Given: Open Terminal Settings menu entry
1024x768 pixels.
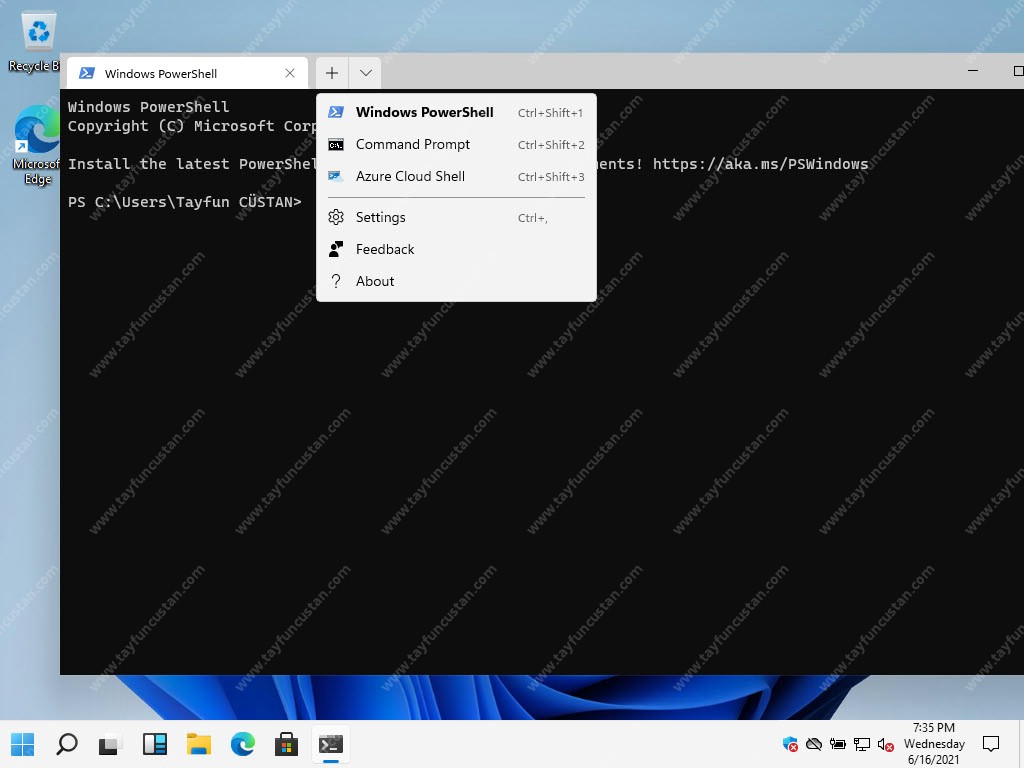Looking at the screenshot, I should 456,217.
